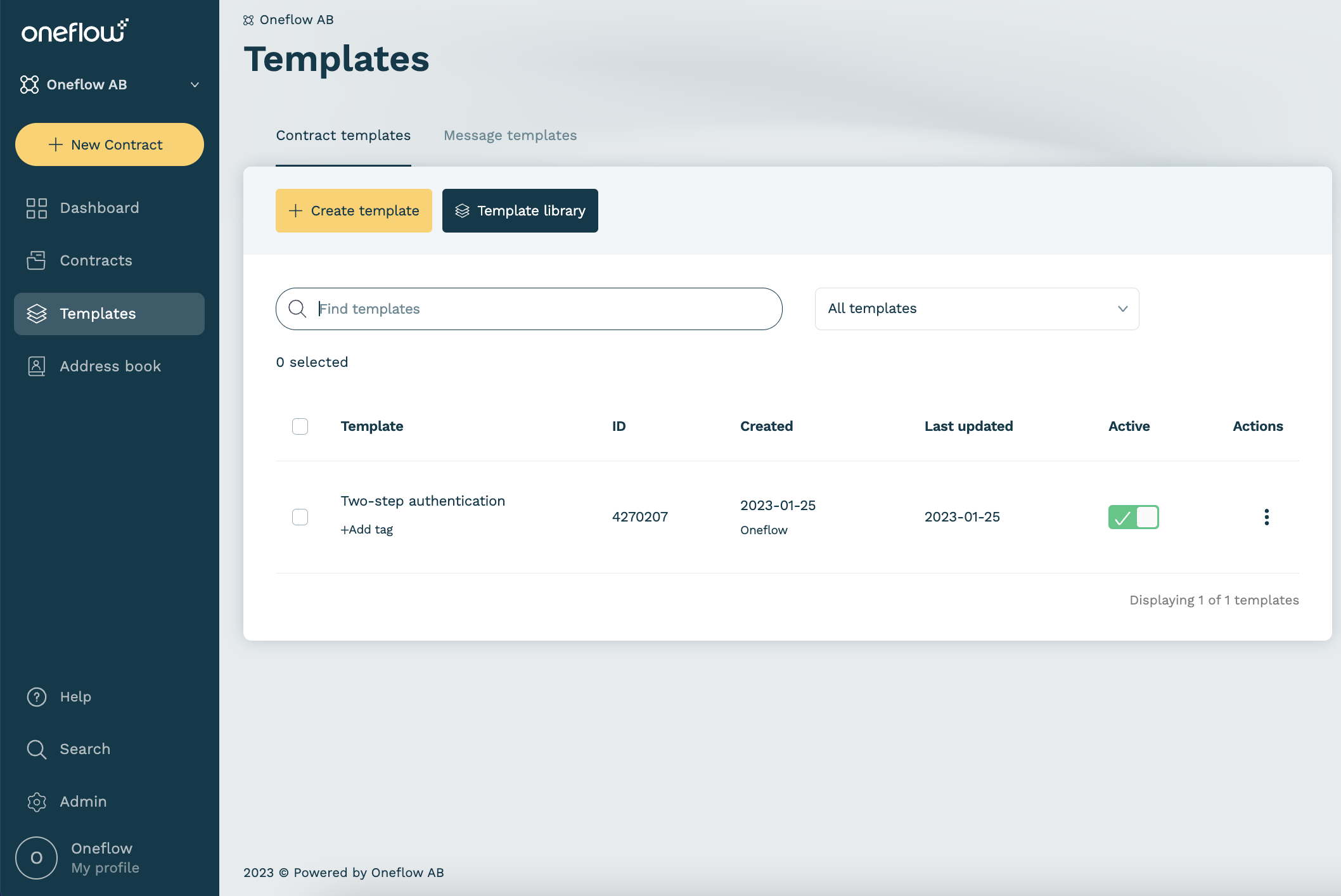The height and width of the screenshot is (896, 1341).
Task: Open Admin settings gear icon
Action: coord(37,802)
